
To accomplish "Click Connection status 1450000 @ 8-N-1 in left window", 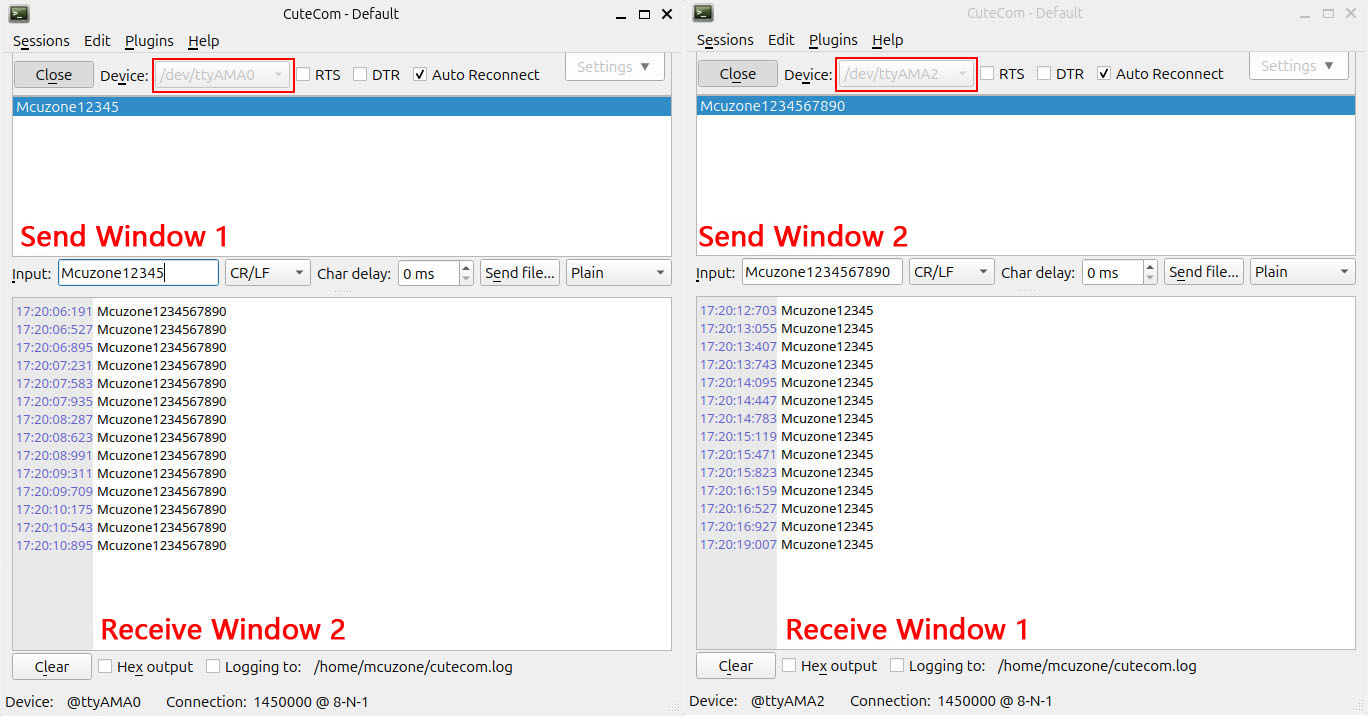I will [x=267, y=702].
